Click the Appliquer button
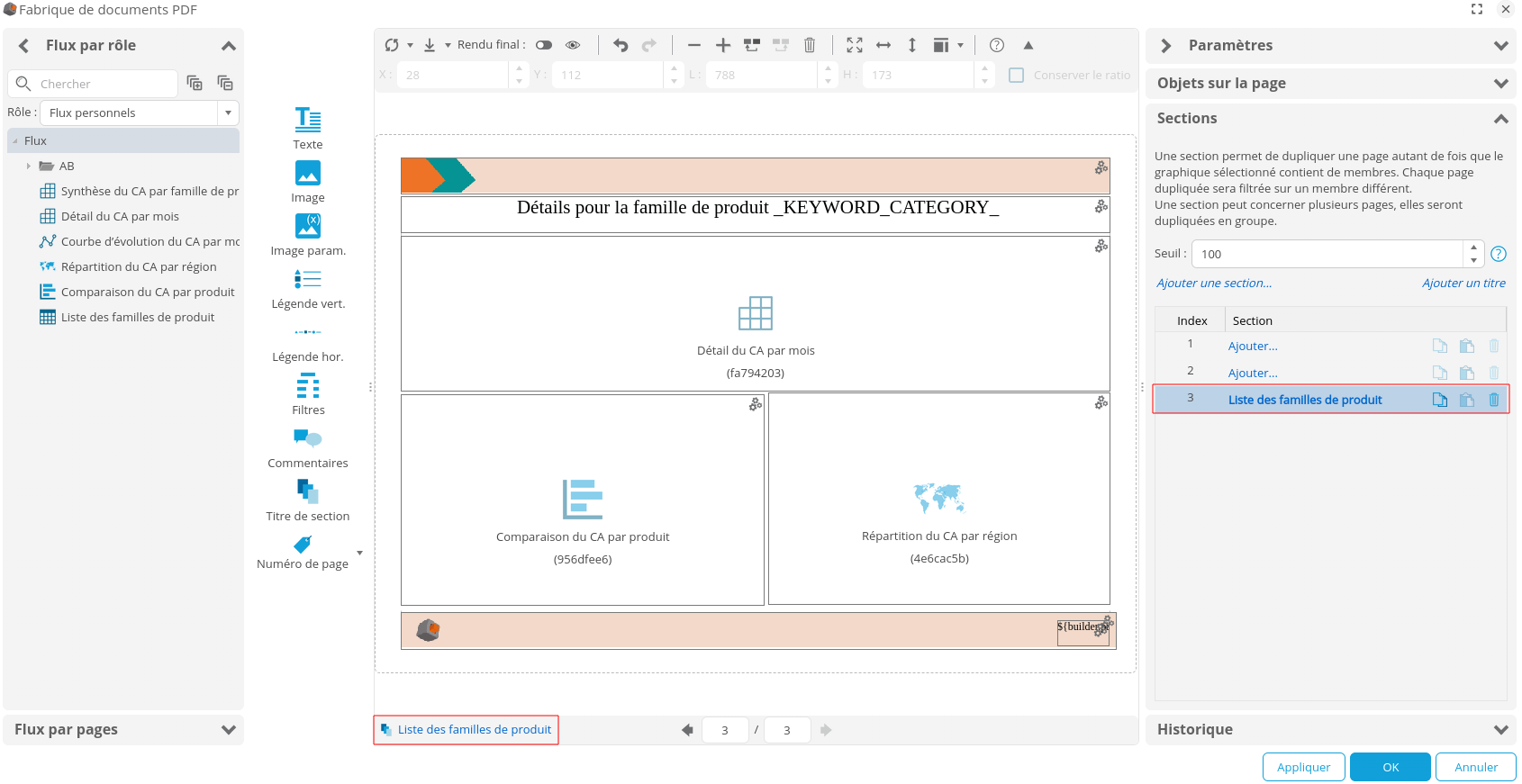This screenshot has height=784, width=1522. [x=1303, y=767]
